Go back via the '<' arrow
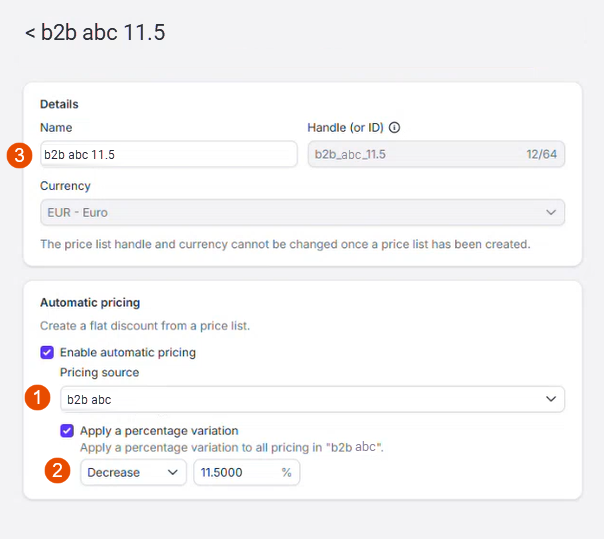 click(x=30, y=33)
